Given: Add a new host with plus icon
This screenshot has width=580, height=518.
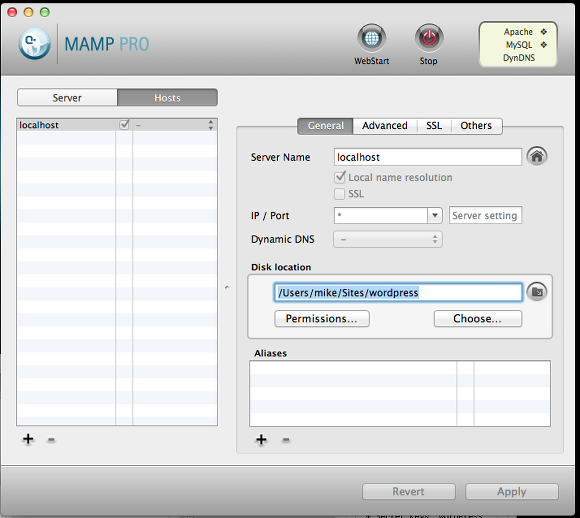Looking at the screenshot, I should pyautogui.click(x=28, y=439).
